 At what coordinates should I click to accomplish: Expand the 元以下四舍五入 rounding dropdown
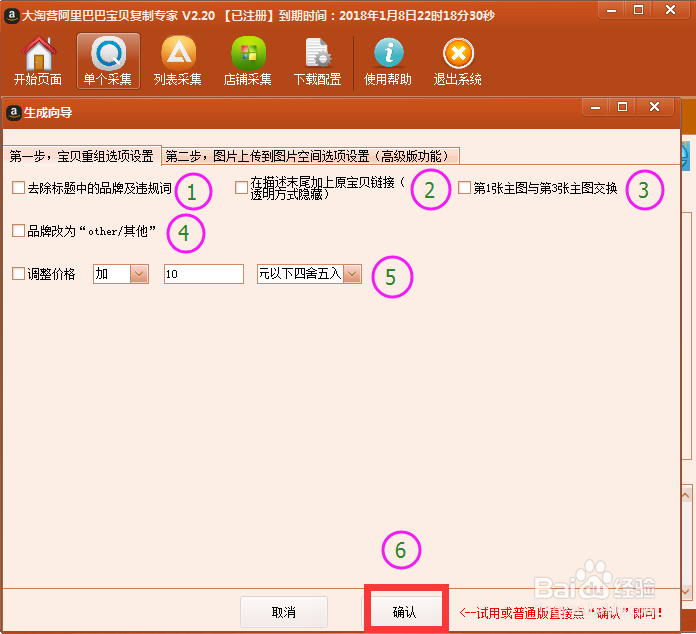pyautogui.click(x=352, y=274)
